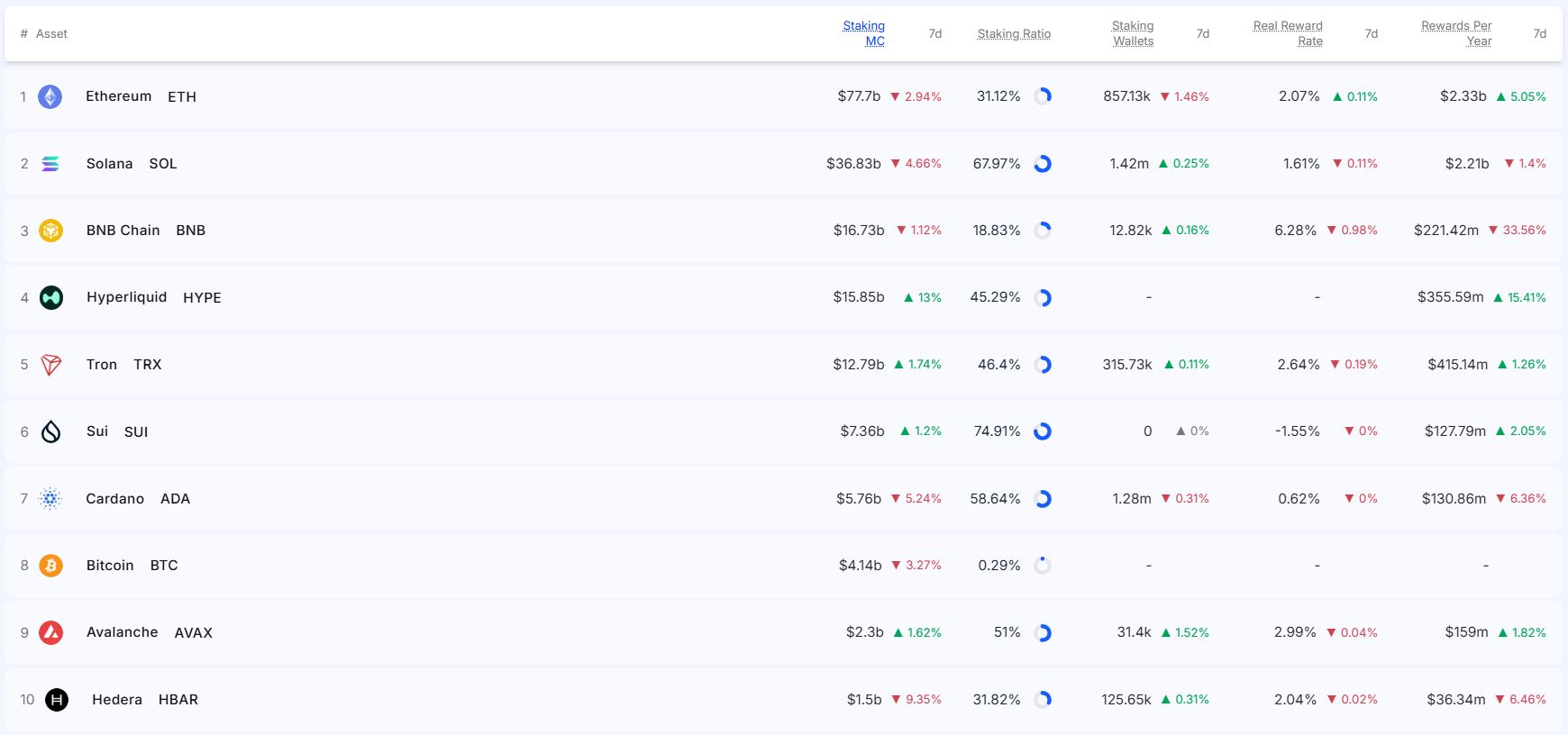Click the Bitcoin orange logo icon

click(51, 566)
